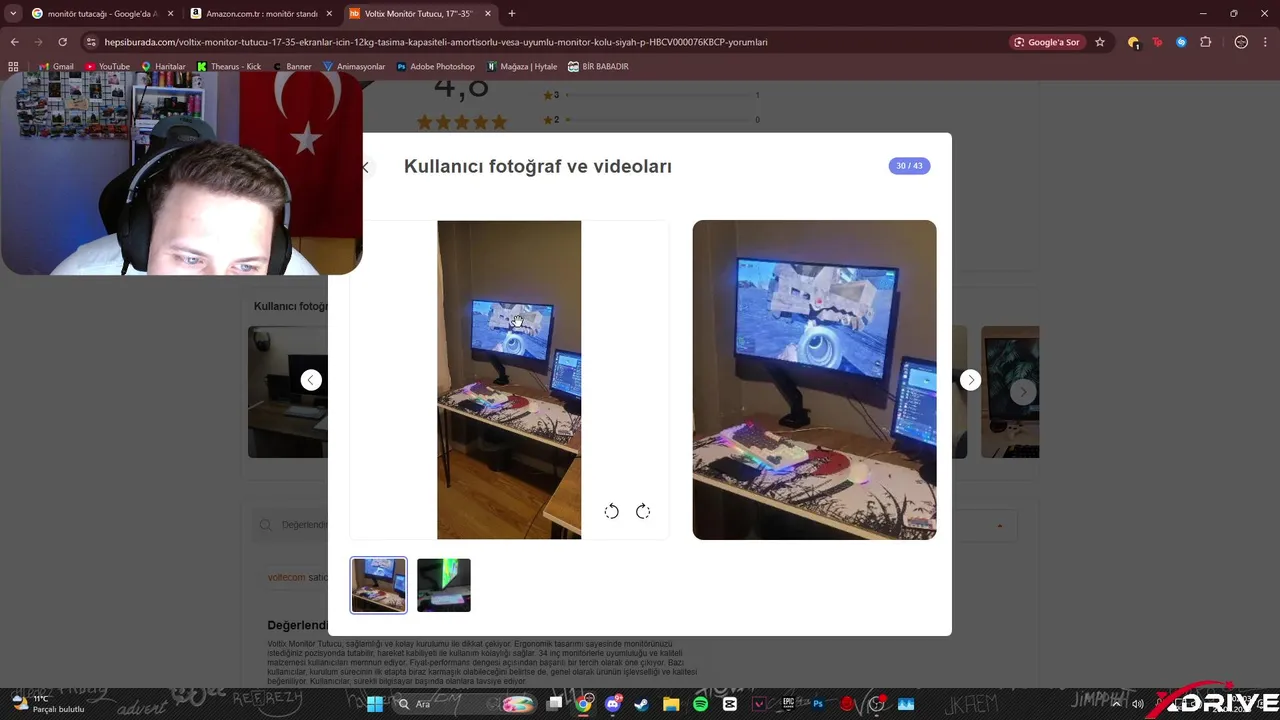Open the apps grid icon in bookmarks bar
Viewport: 1280px width, 720px height.
pos(13,67)
